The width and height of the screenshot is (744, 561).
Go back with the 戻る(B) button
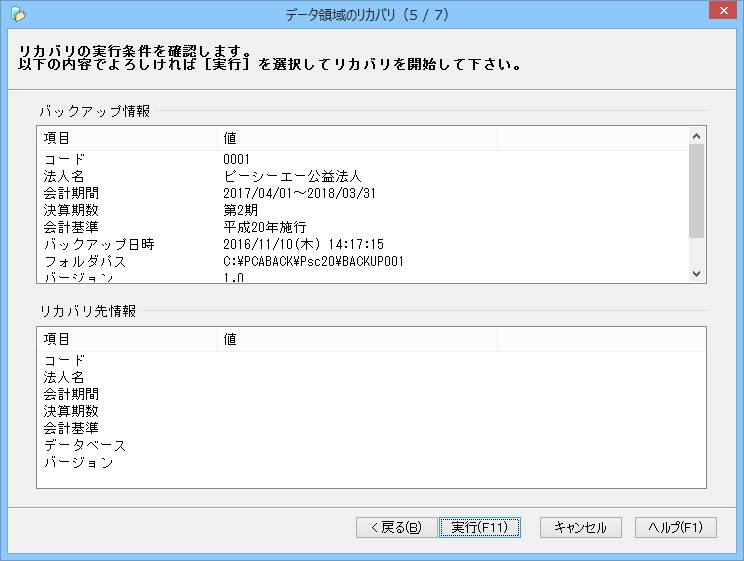(x=396, y=527)
